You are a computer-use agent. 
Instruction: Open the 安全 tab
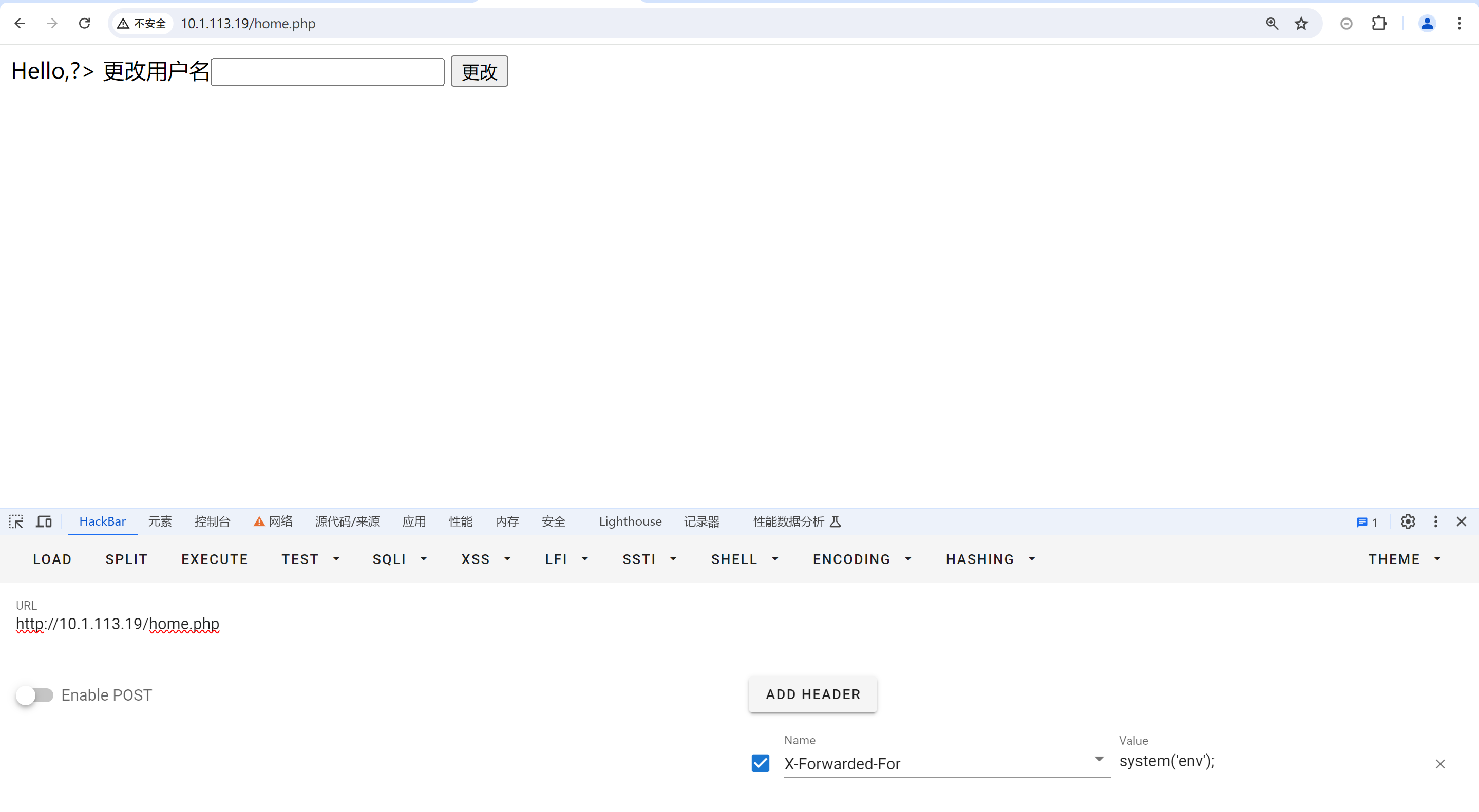pos(554,521)
